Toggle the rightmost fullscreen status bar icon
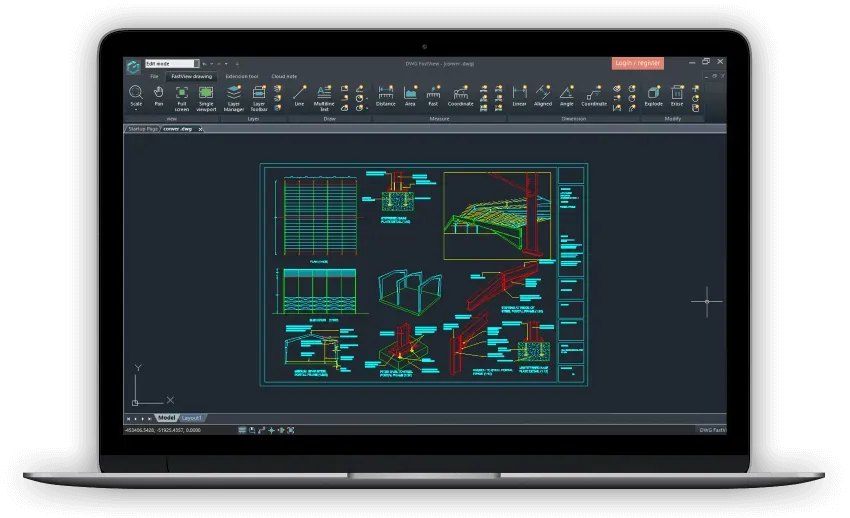The width and height of the screenshot is (850, 518). [291, 430]
